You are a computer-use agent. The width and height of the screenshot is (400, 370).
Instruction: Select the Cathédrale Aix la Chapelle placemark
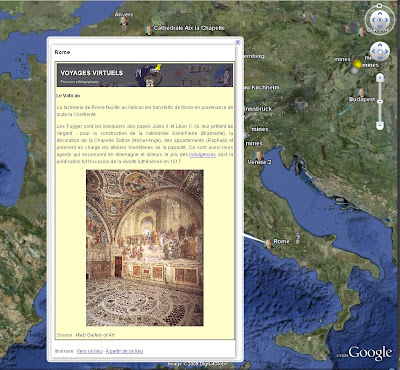(149, 30)
